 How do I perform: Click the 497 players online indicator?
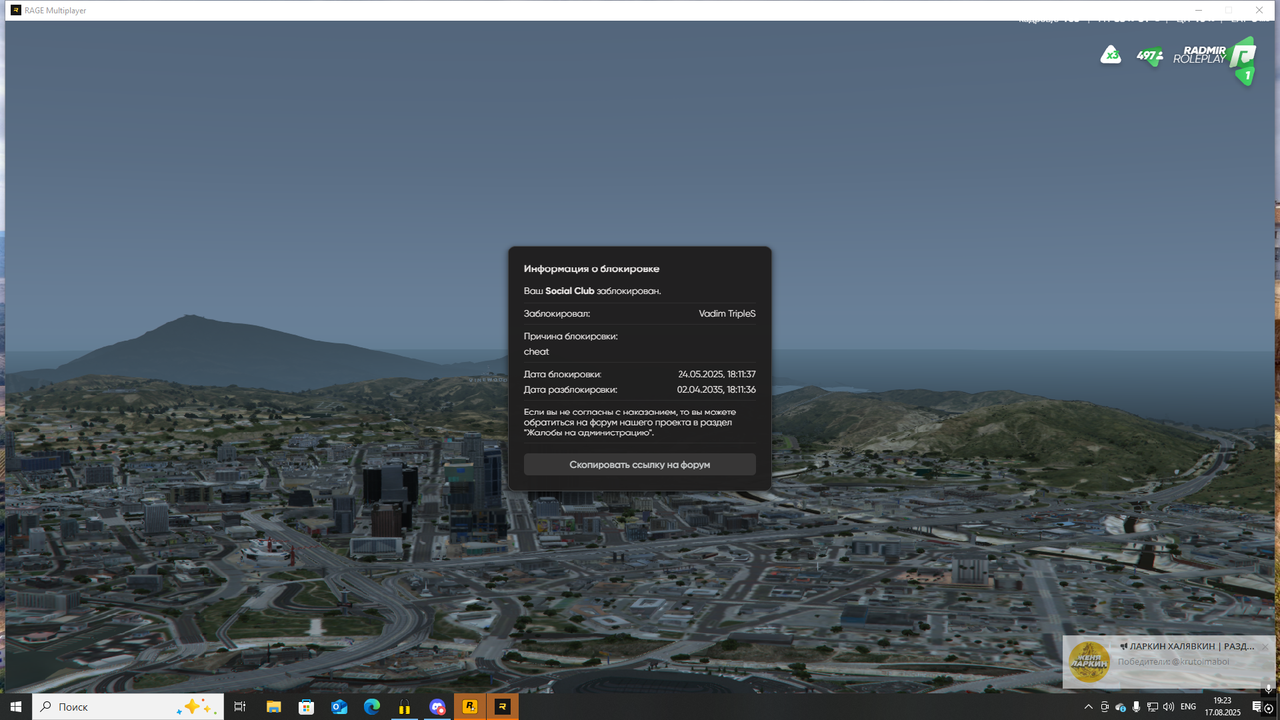click(x=1149, y=56)
